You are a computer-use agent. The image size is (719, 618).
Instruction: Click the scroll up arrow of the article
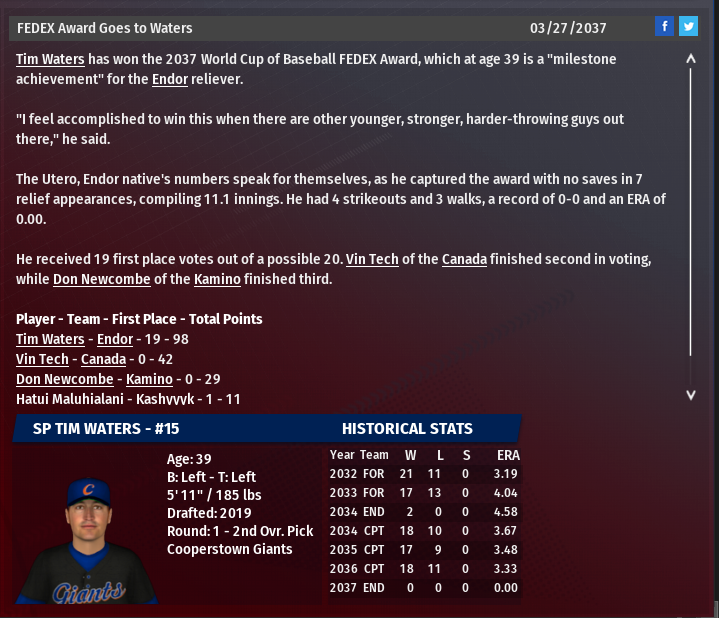[691, 59]
